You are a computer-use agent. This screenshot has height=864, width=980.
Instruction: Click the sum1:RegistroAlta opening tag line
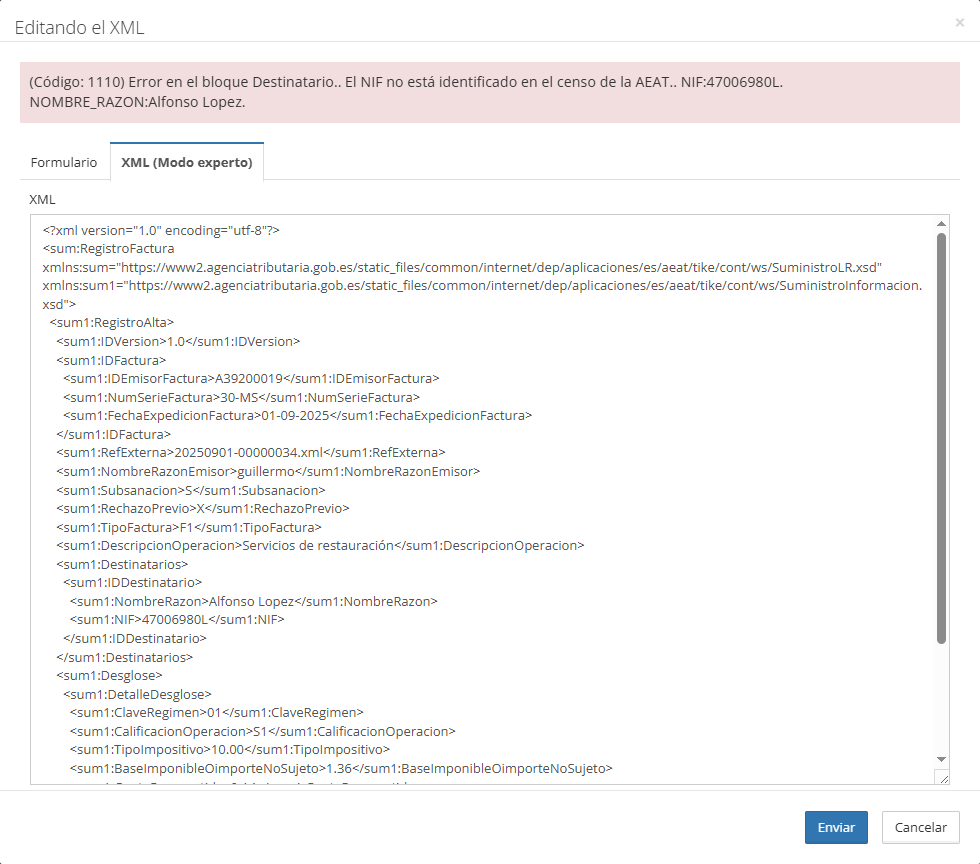112,323
